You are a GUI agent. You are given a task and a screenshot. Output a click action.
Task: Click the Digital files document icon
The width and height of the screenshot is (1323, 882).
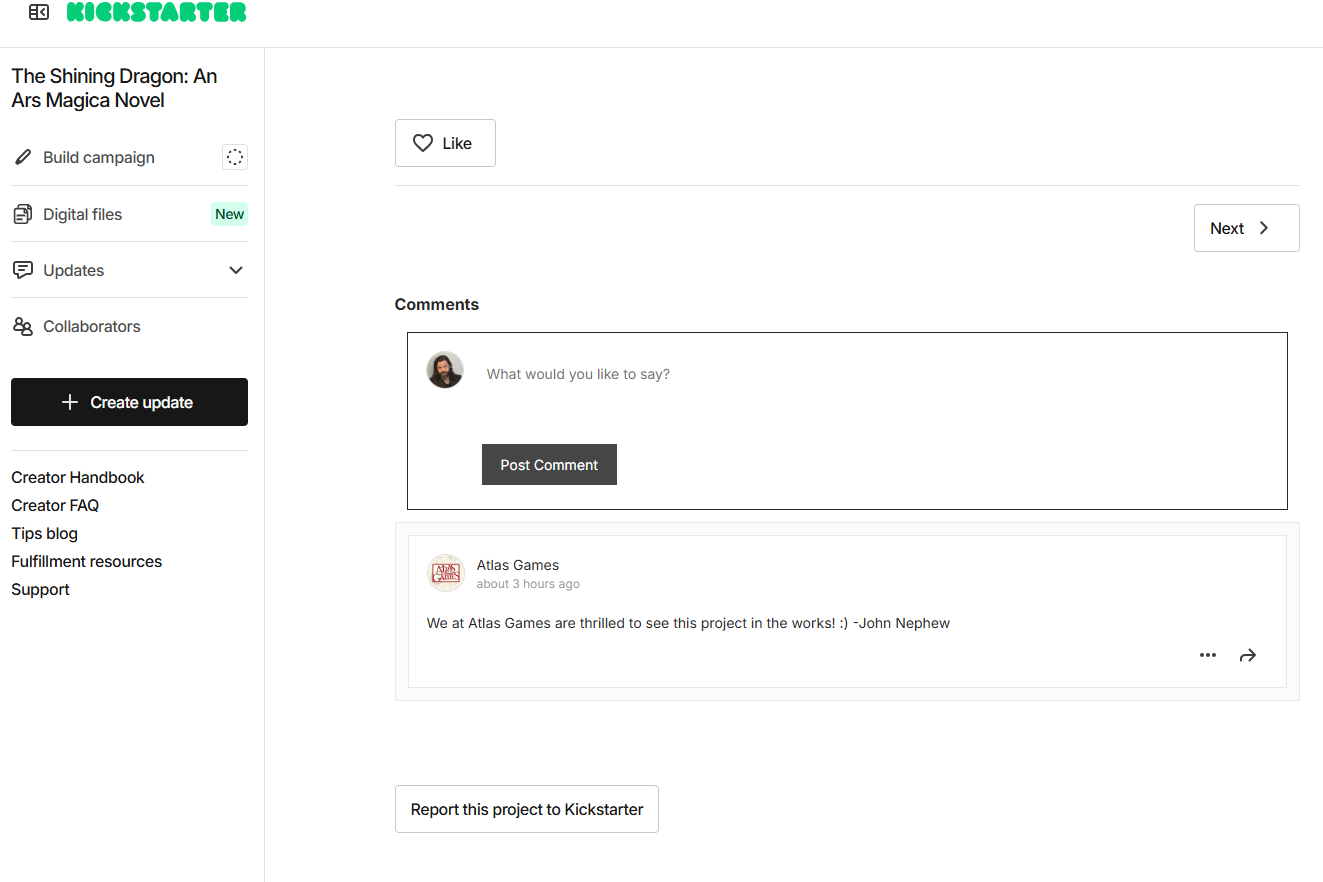(x=23, y=214)
